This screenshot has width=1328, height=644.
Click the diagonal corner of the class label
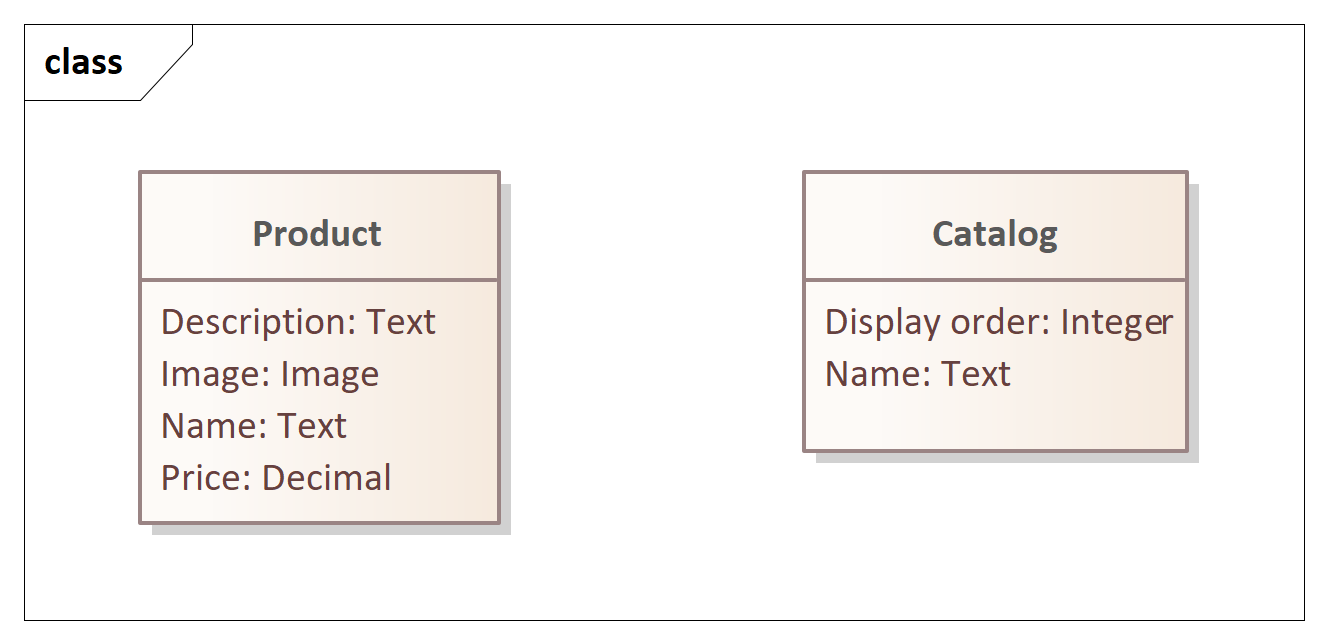[x=166, y=63]
